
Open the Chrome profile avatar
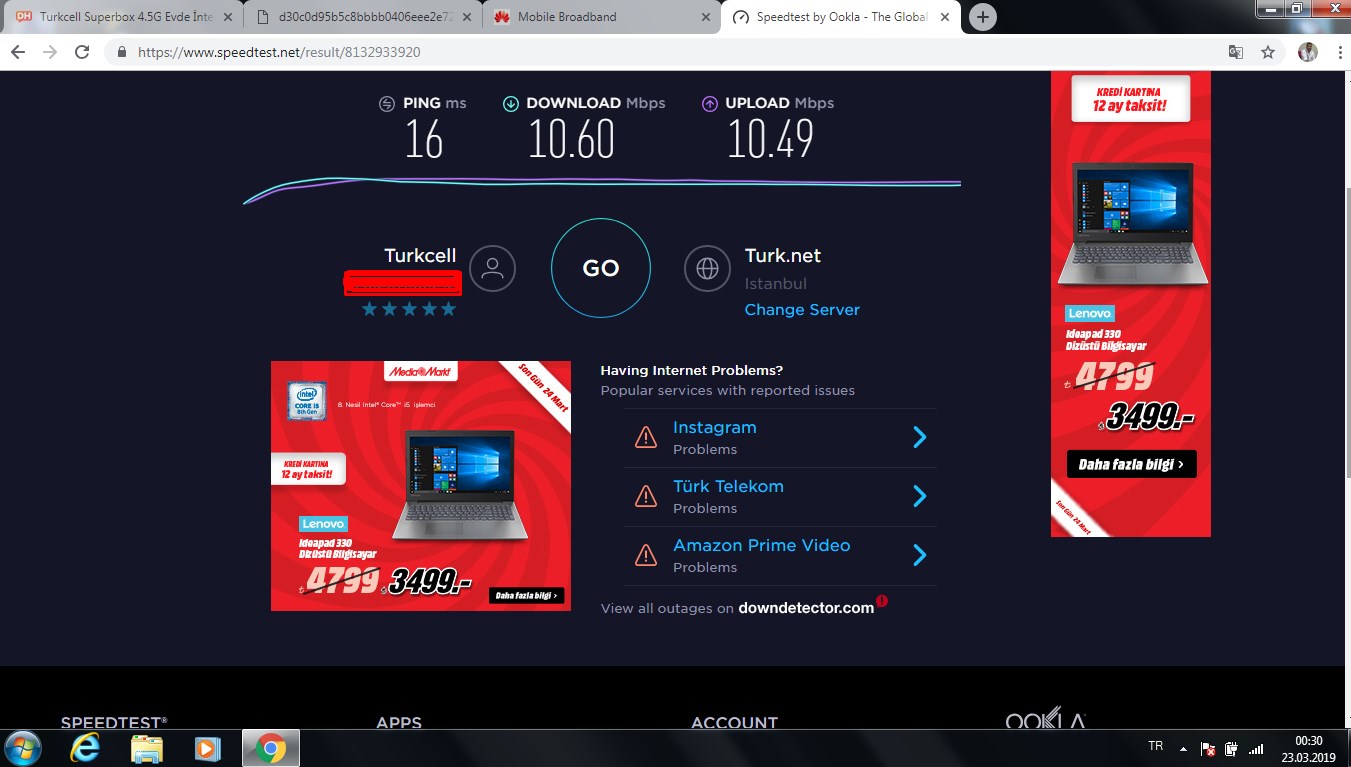coord(1308,52)
